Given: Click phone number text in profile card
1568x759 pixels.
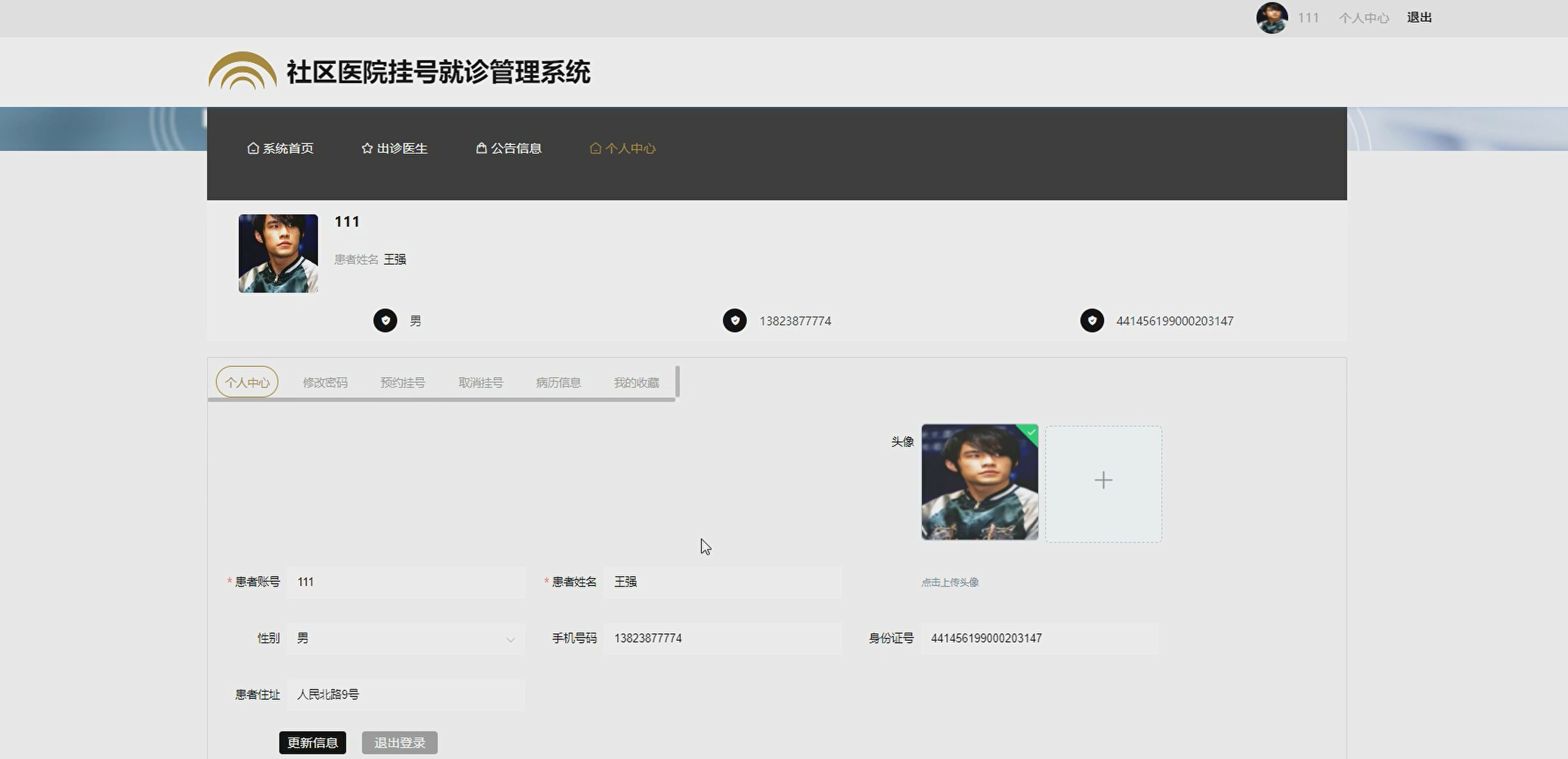Looking at the screenshot, I should [x=795, y=321].
